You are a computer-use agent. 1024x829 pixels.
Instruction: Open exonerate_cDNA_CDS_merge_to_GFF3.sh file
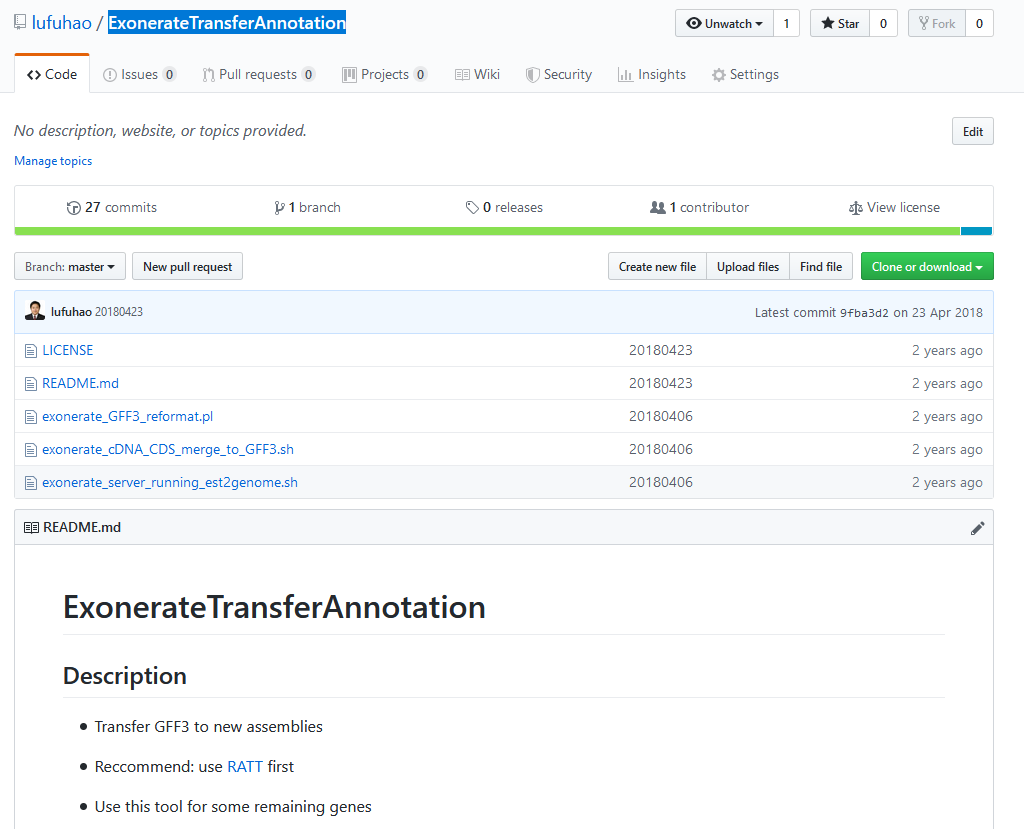168,449
